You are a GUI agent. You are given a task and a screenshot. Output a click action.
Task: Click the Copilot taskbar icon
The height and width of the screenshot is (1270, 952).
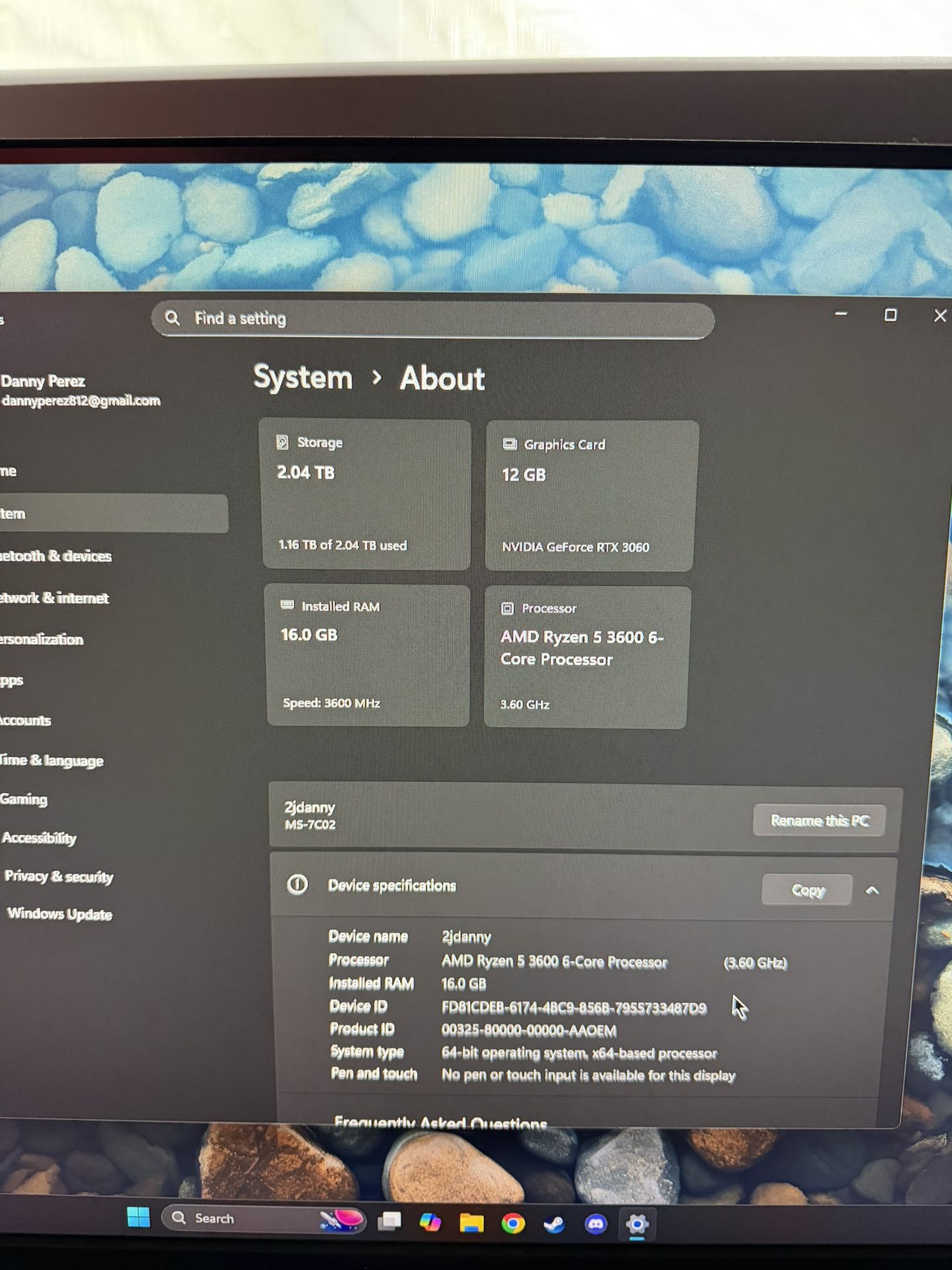click(430, 1222)
